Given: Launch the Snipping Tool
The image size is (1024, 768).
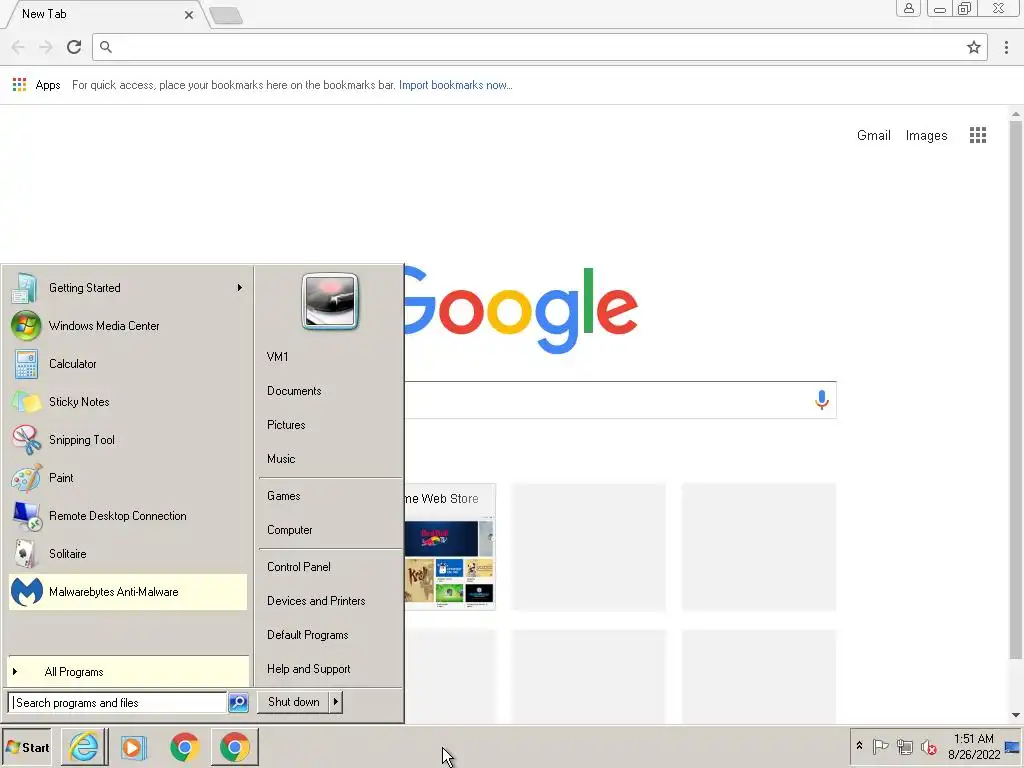Looking at the screenshot, I should coord(128,440).
